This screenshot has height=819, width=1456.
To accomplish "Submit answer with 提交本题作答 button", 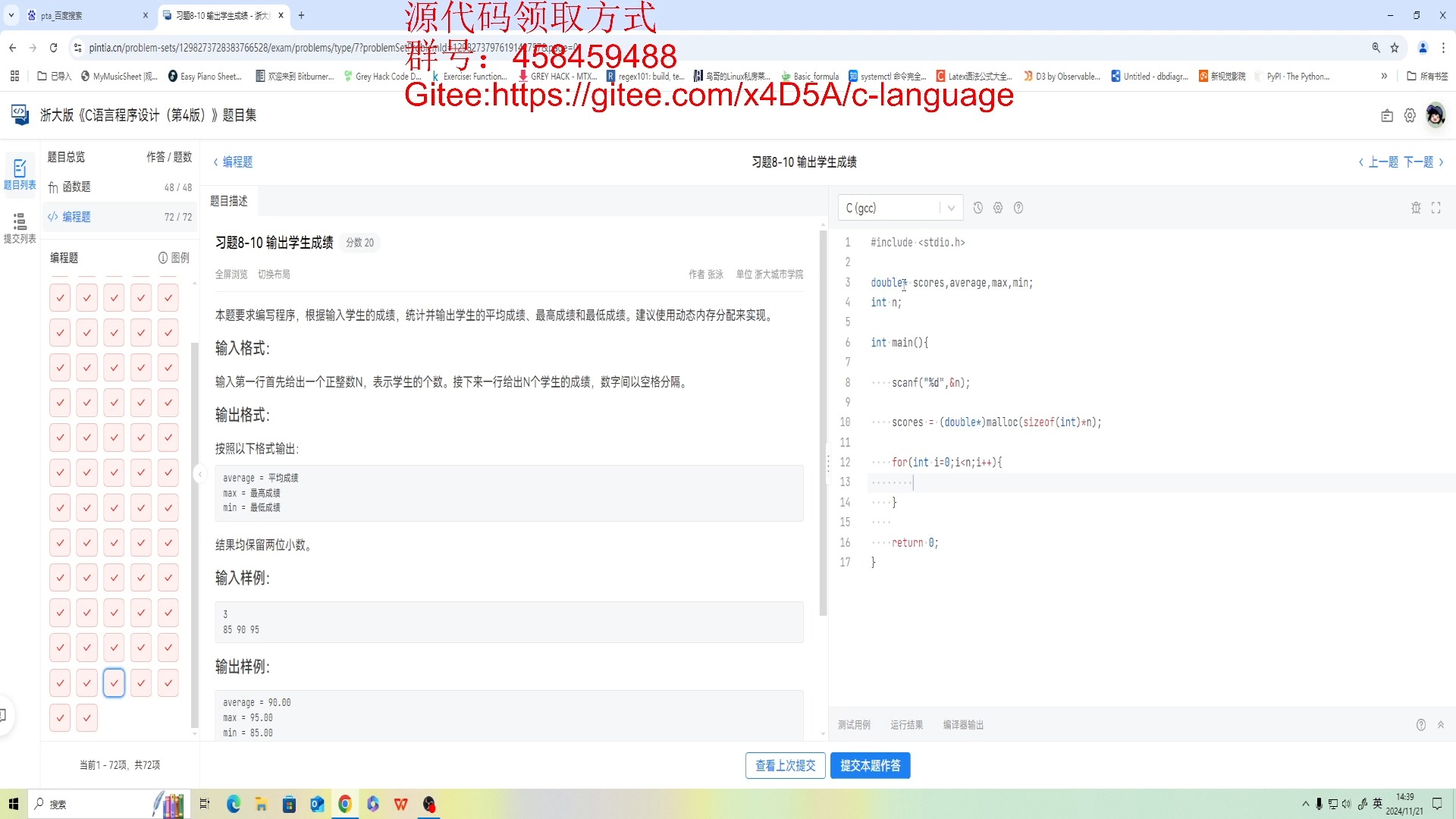I will 871,765.
